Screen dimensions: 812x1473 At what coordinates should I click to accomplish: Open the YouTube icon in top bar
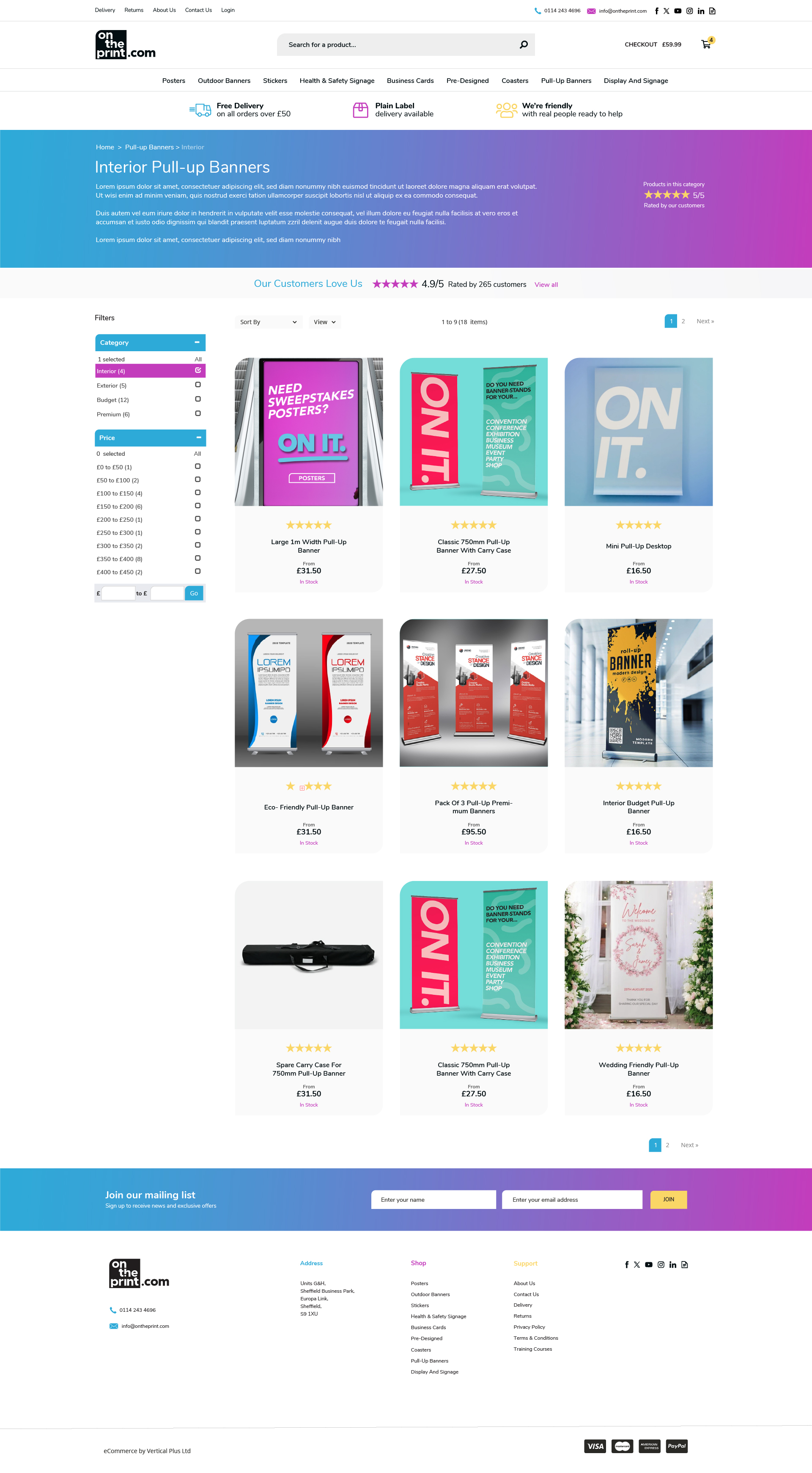678,11
